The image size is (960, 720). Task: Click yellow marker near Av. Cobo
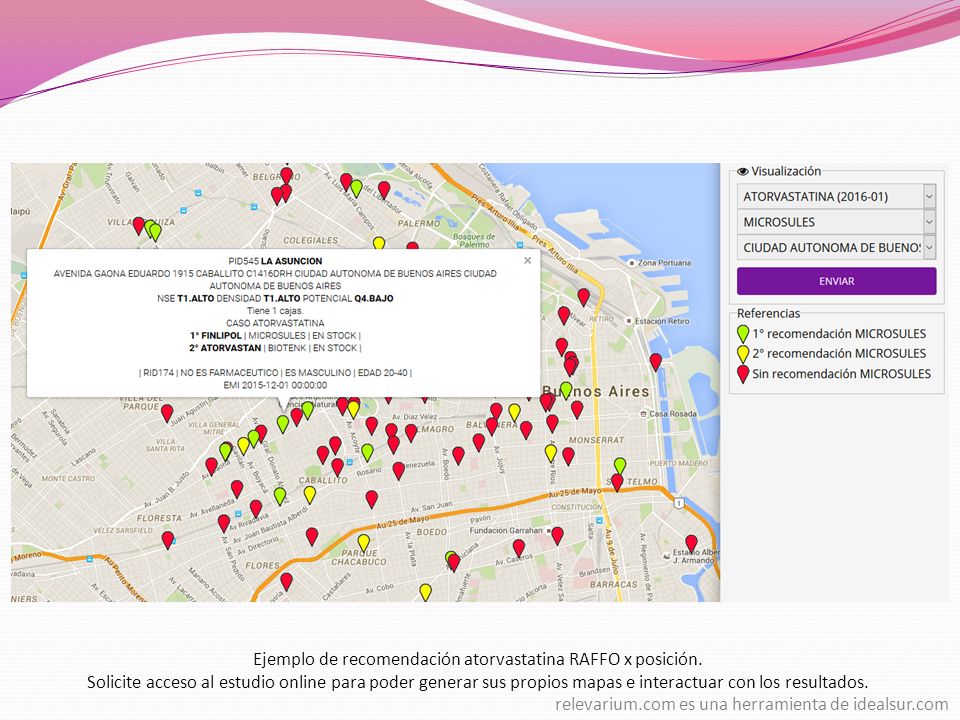click(x=425, y=592)
